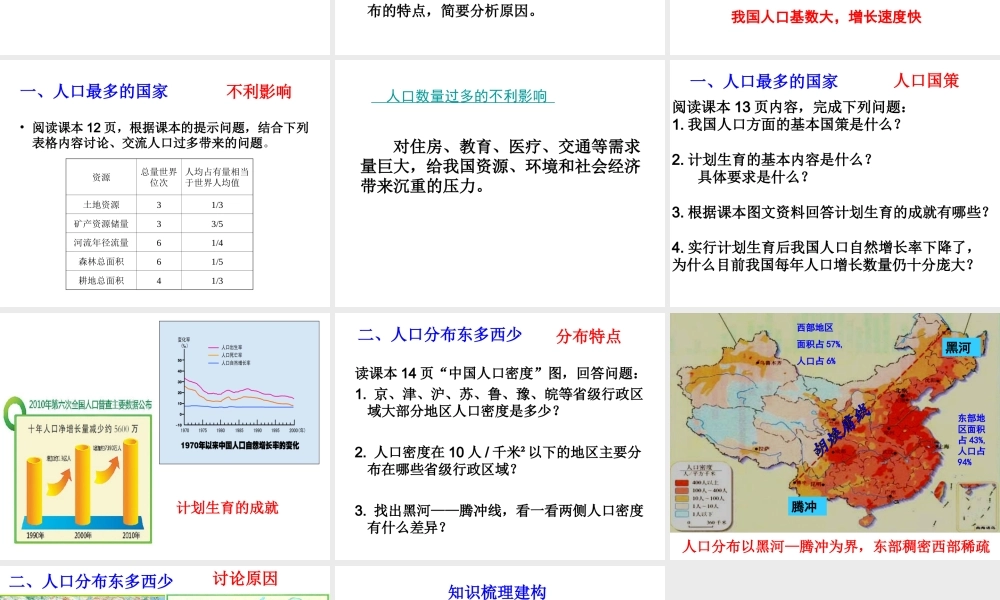Click the table cell 耕地总面积

pos(101,281)
